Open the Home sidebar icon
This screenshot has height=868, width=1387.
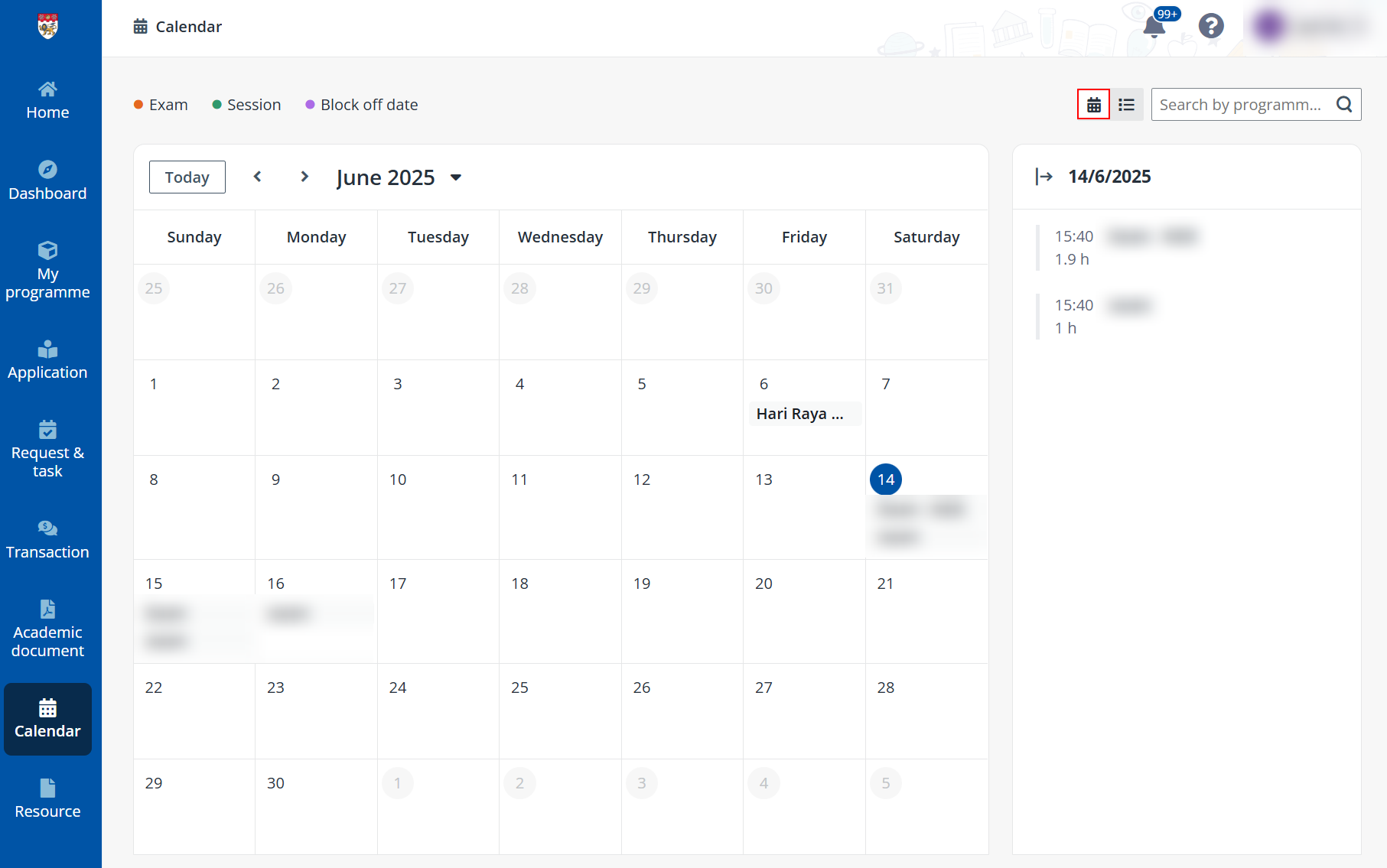click(47, 98)
